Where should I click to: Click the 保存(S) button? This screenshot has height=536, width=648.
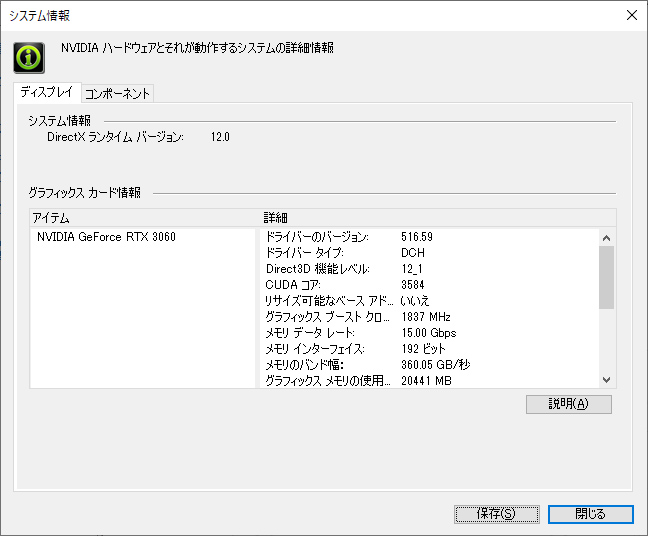pos(497,514)
